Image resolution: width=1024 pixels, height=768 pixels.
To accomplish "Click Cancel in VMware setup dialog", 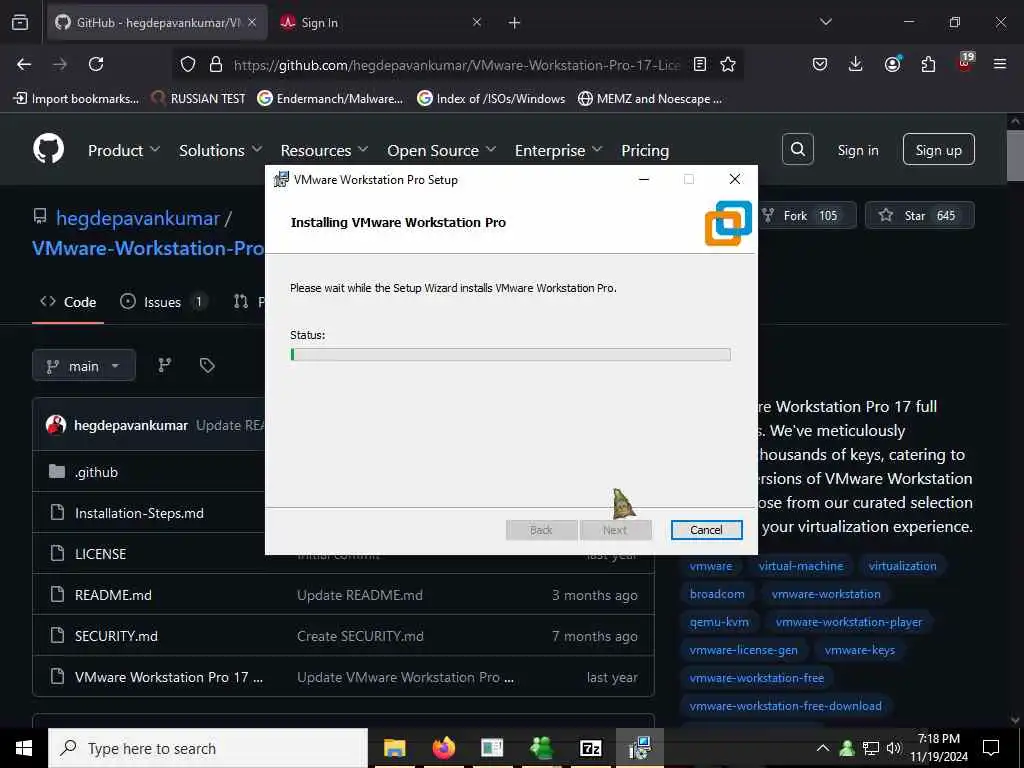I will click(x=706, y=530).
